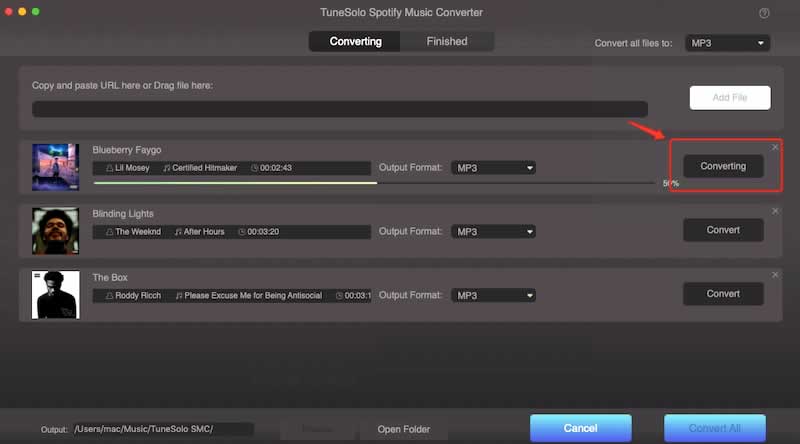Click the Lil Mosey artist name
The image size is (800, 444).
coord(132,168)
